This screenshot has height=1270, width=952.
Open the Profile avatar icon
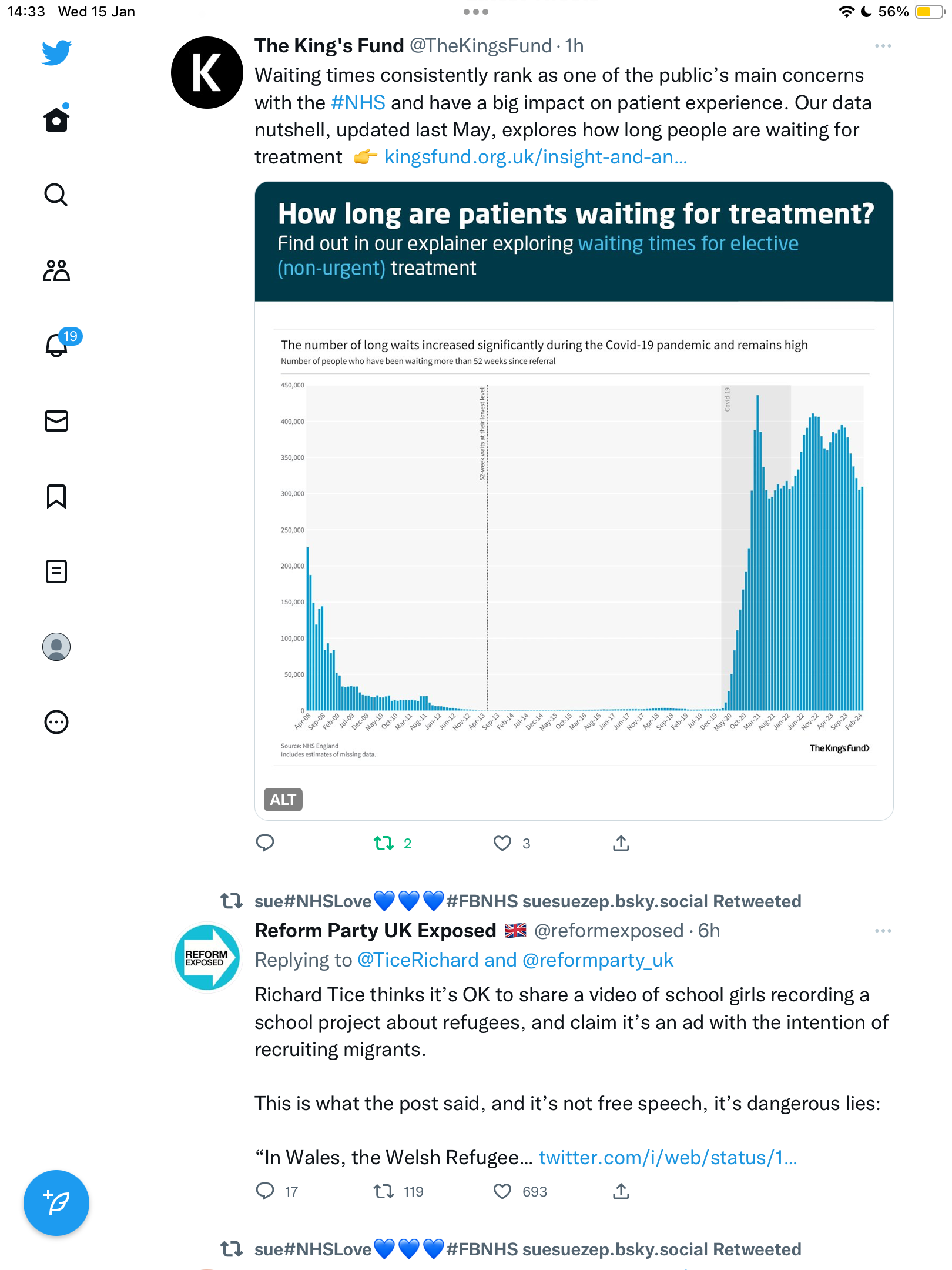point(56,647)
